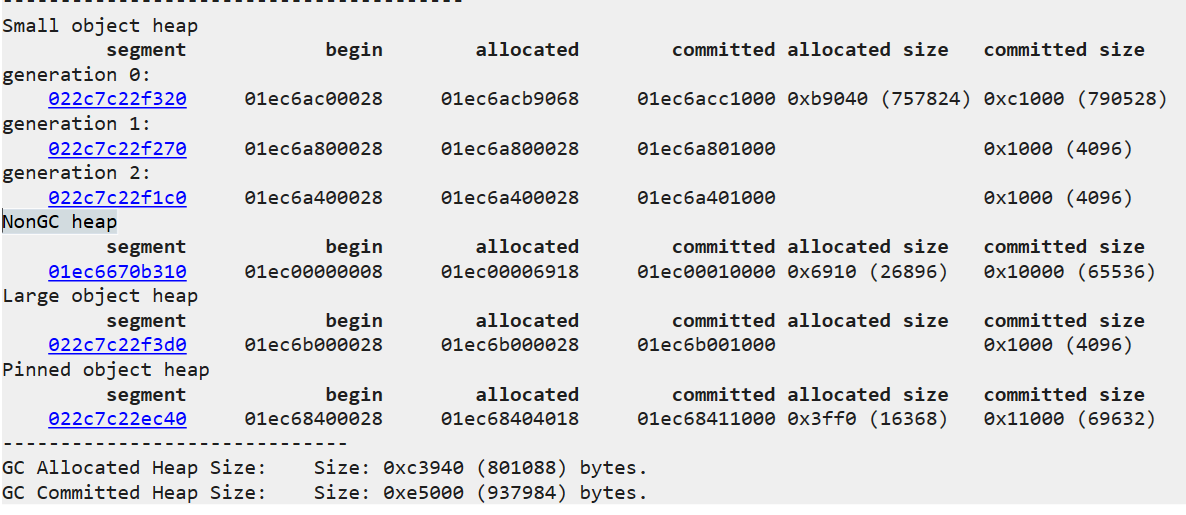This screenshot has width=1186, height=515.
Task: Click the generation 2: label
Action: pos(77,173)
